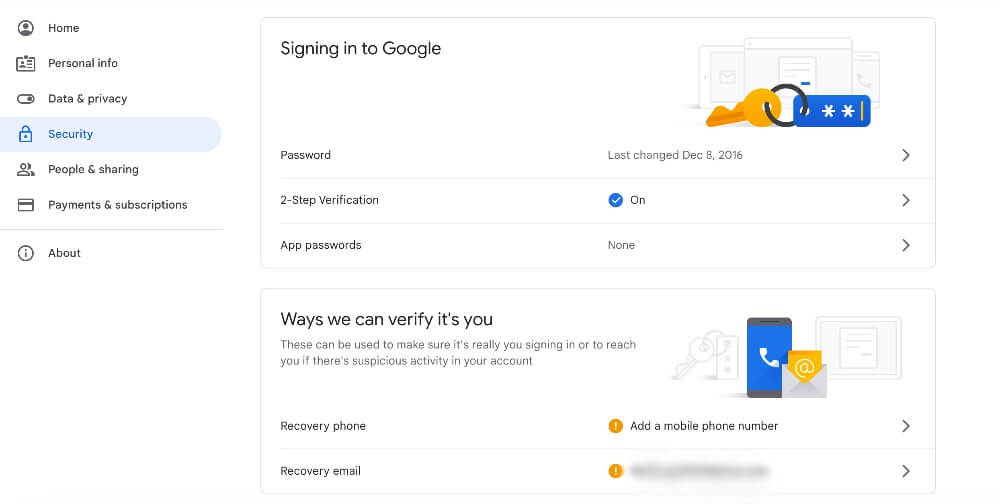Click the orange warning icon beside Recovery phone

615,426
